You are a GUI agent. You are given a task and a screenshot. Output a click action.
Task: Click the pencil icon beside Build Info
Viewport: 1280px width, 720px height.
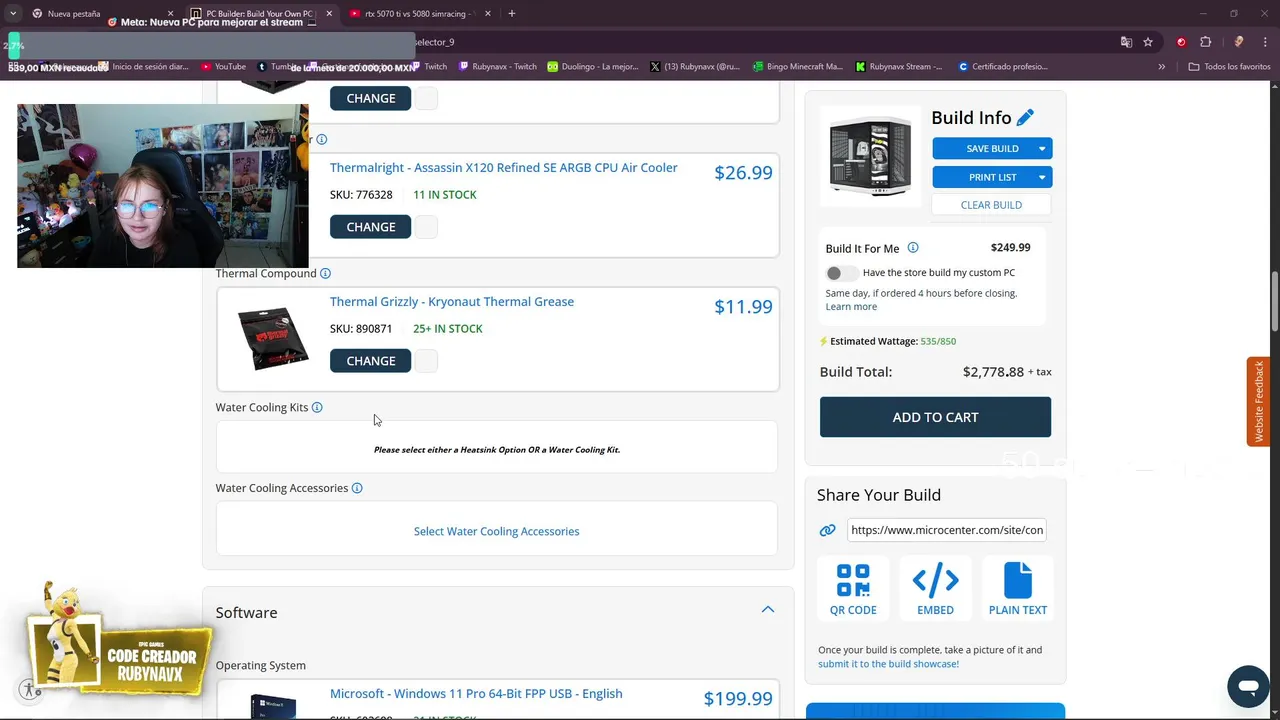click(x=1025, y=118)
